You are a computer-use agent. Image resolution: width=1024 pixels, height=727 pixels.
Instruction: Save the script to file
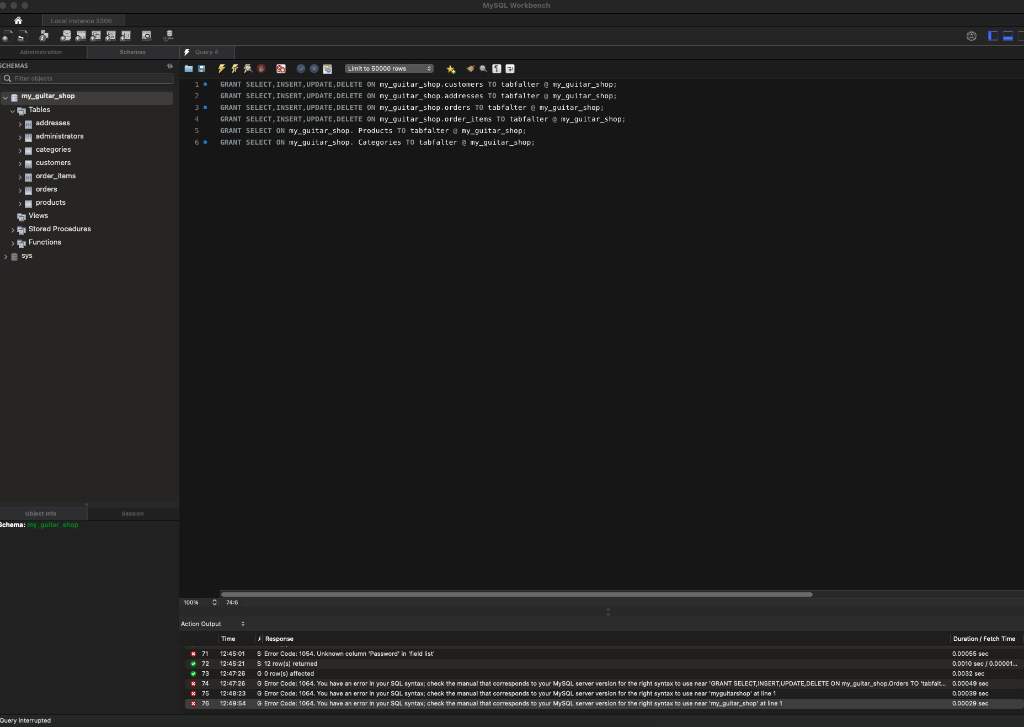coord(202,69)
